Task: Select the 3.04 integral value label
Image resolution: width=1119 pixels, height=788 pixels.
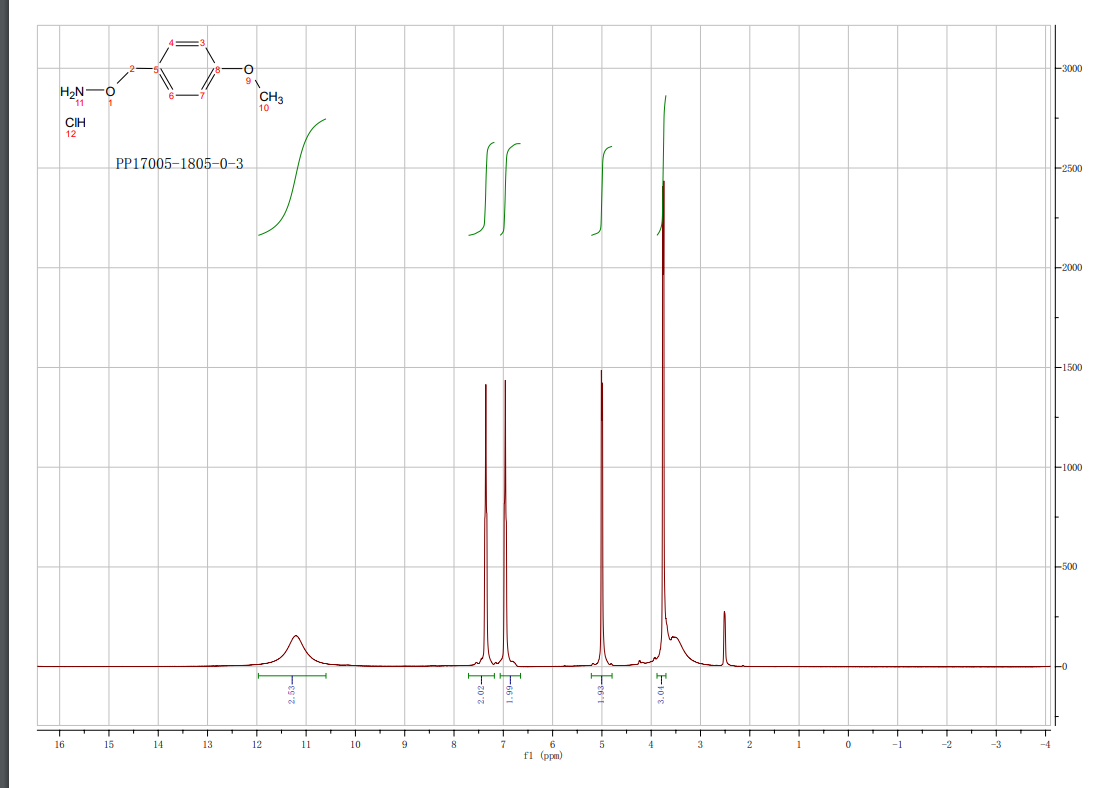Action: pos(661,693)
